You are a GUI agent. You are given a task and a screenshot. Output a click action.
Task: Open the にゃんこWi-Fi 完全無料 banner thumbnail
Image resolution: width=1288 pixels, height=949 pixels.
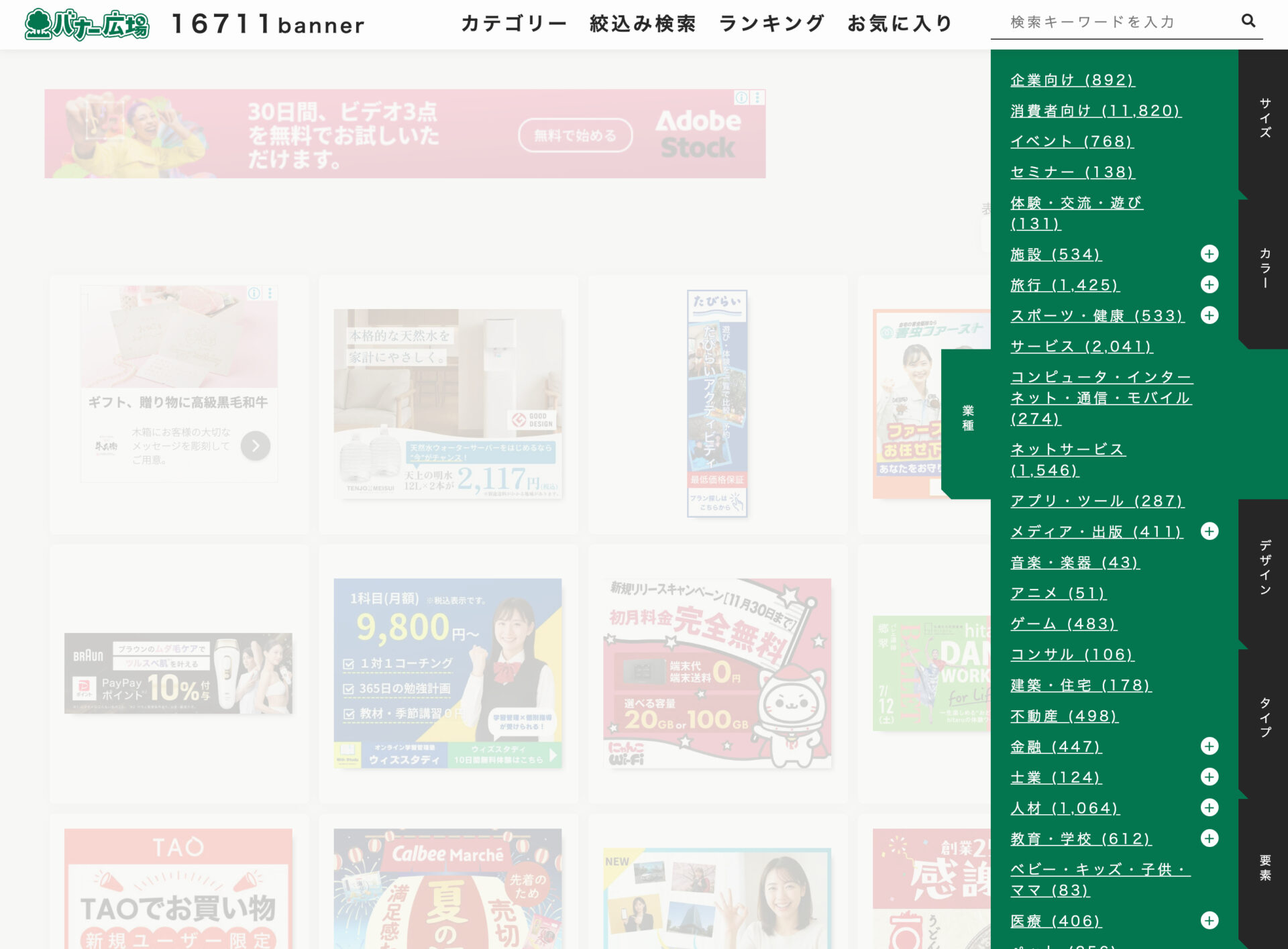[x=717, y=673]
